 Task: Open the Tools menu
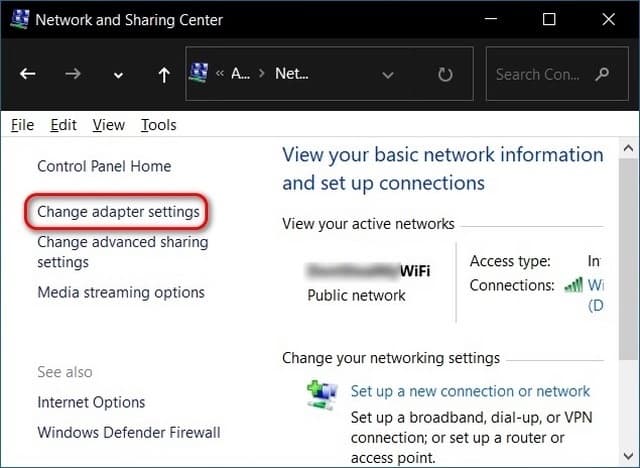pyautogui.click(x=159, y=125)
